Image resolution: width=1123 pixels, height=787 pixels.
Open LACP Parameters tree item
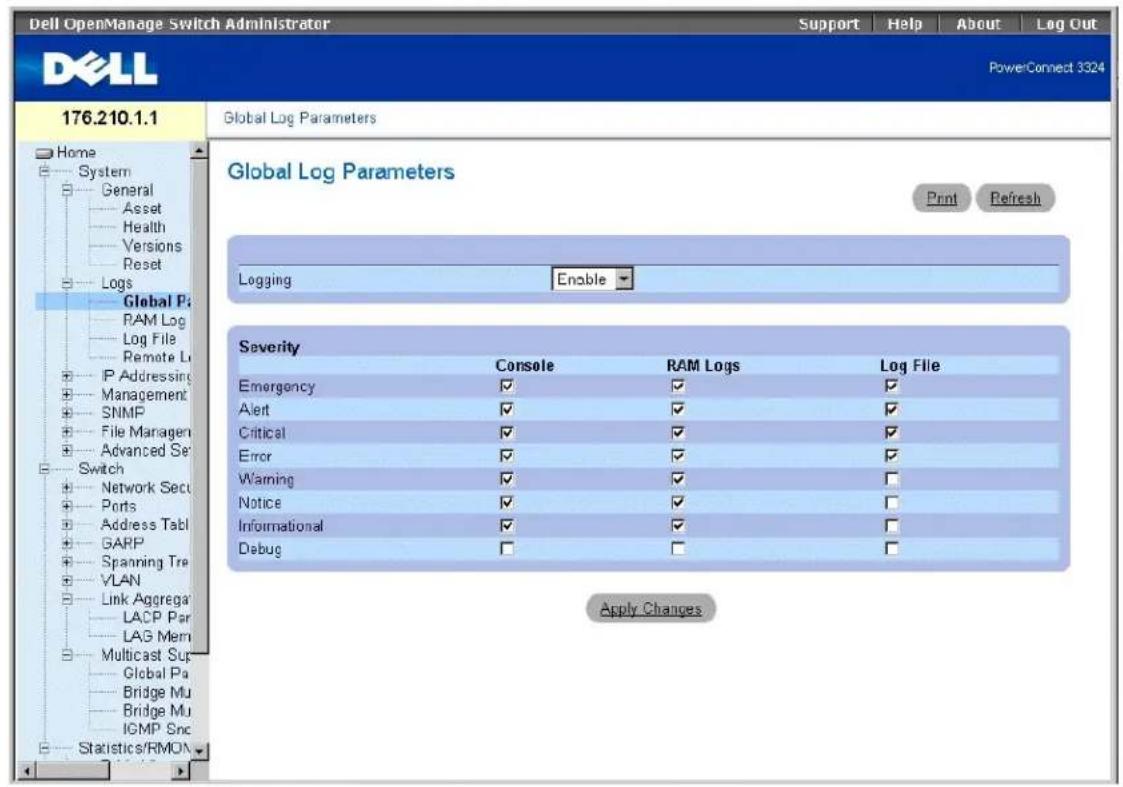(x=156, y=617)
